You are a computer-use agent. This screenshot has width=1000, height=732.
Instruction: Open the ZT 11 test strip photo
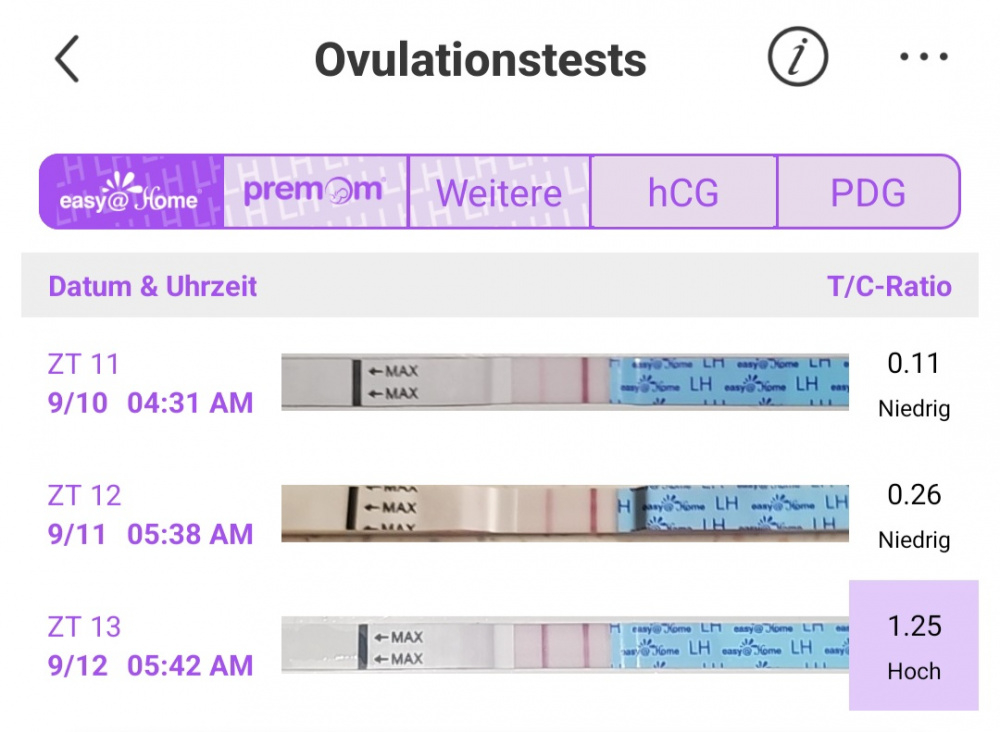click(565, 381)
